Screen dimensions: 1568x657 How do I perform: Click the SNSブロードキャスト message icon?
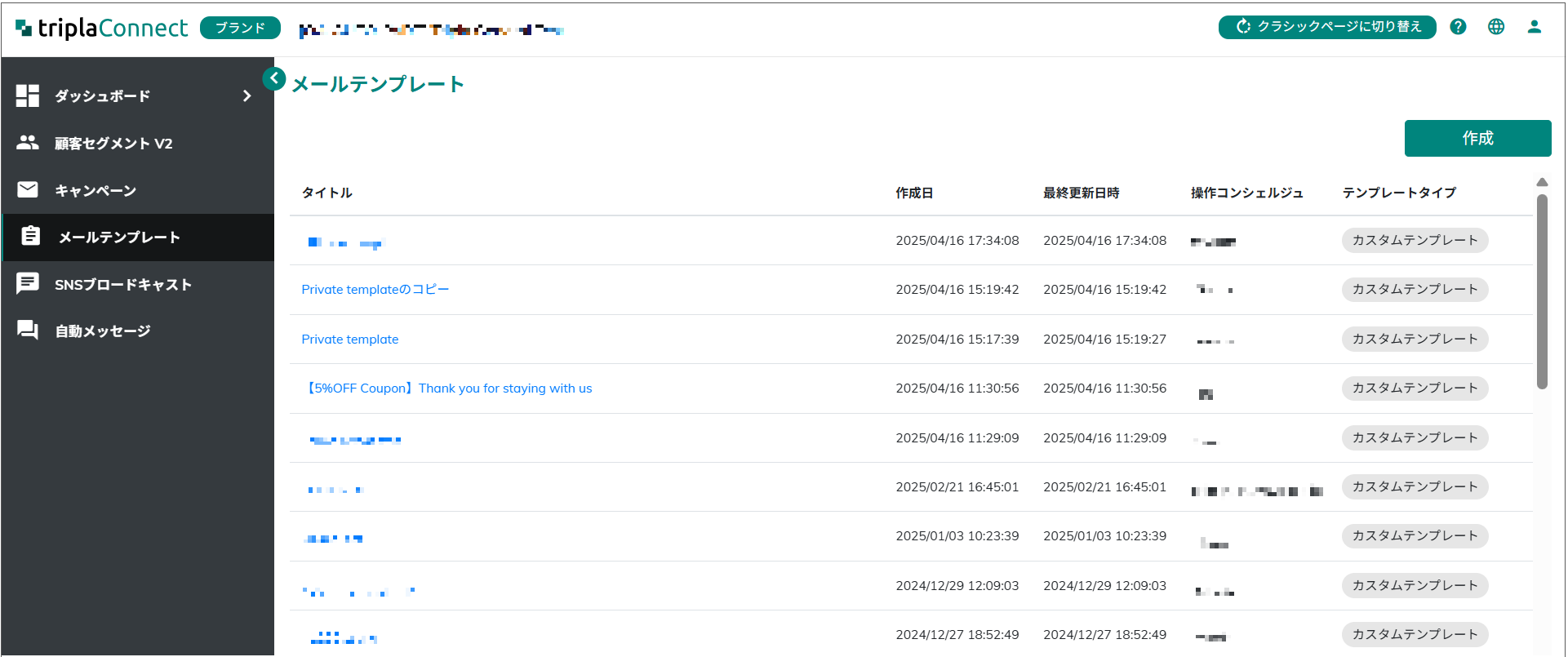tap(28, 283)
